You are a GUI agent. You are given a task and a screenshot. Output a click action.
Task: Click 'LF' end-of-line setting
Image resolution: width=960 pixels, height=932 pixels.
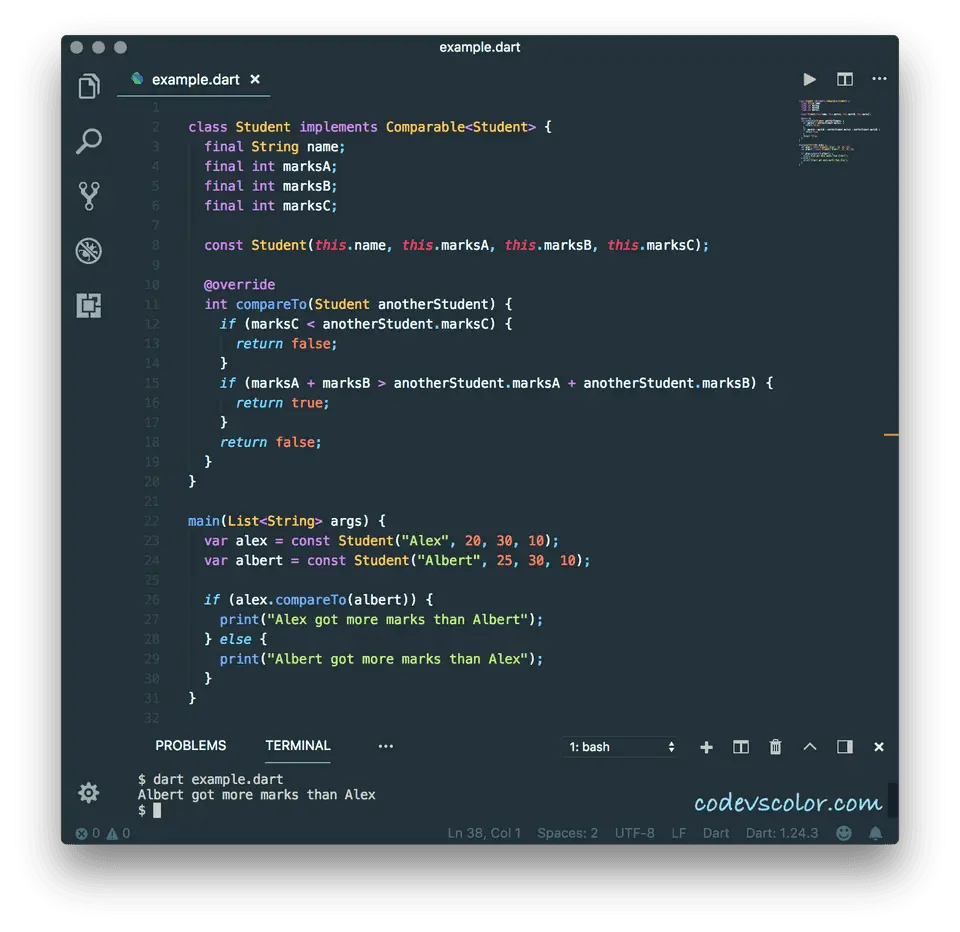678,833
